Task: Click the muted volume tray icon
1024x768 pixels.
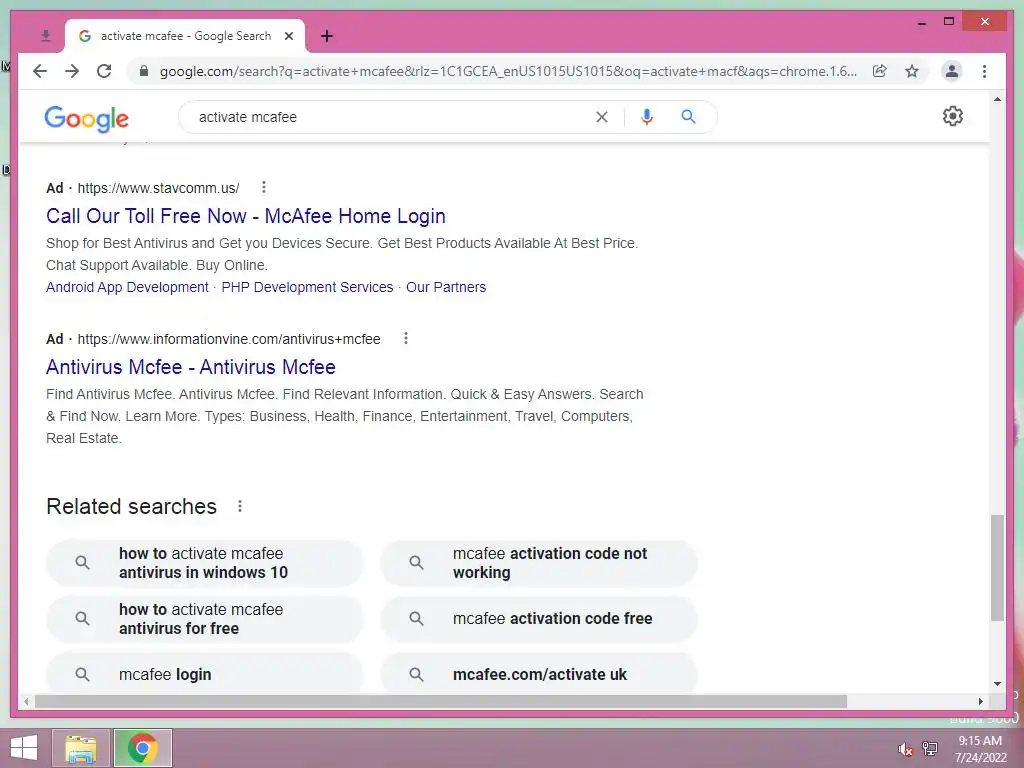Action: [905, 749]
